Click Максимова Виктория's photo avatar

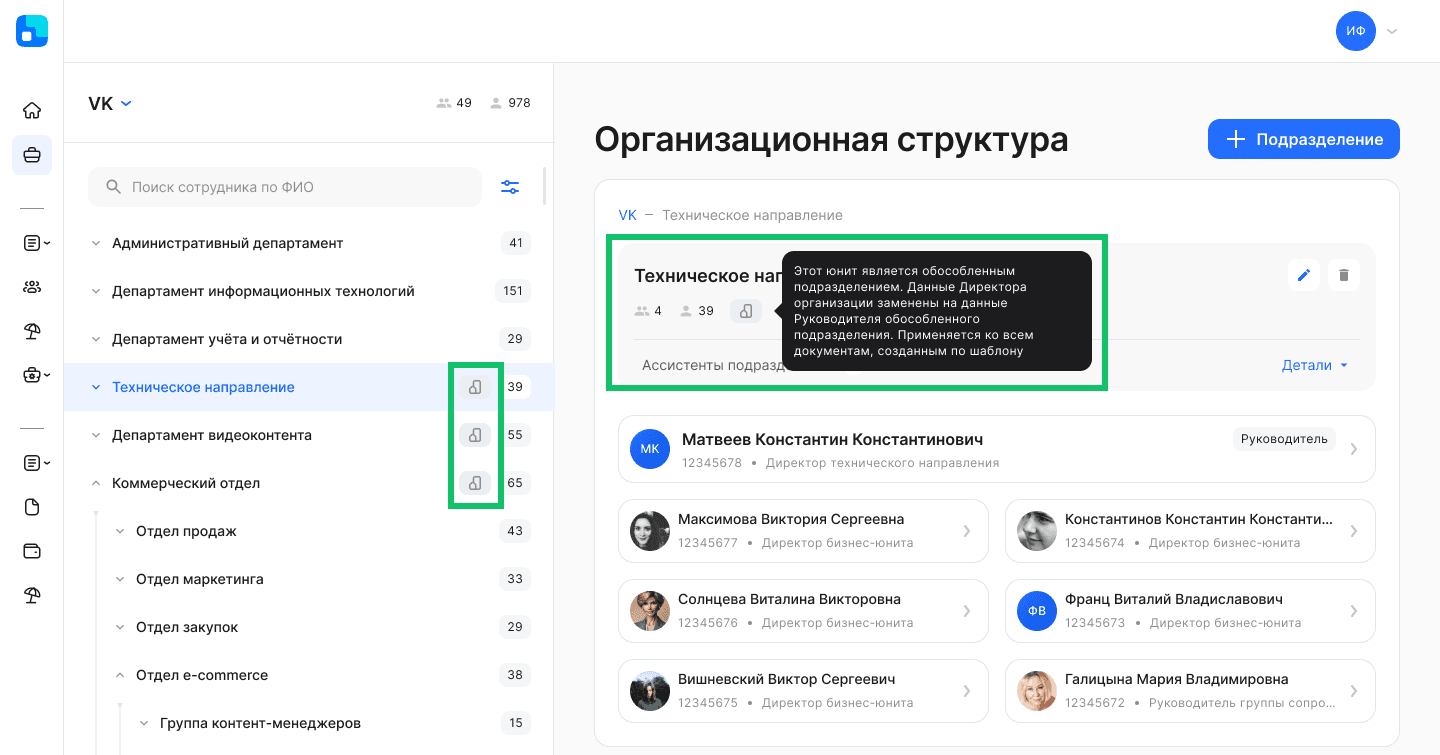(650, 530)
